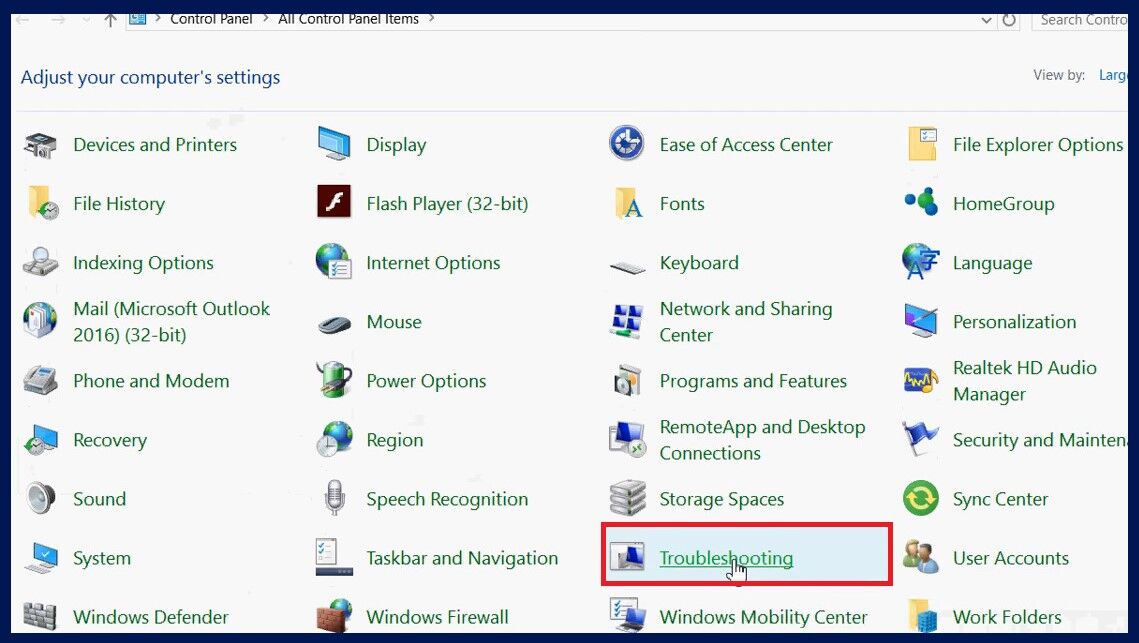
Task: Expand the address bar history dropdown
Action: click(x=985, y=19)
